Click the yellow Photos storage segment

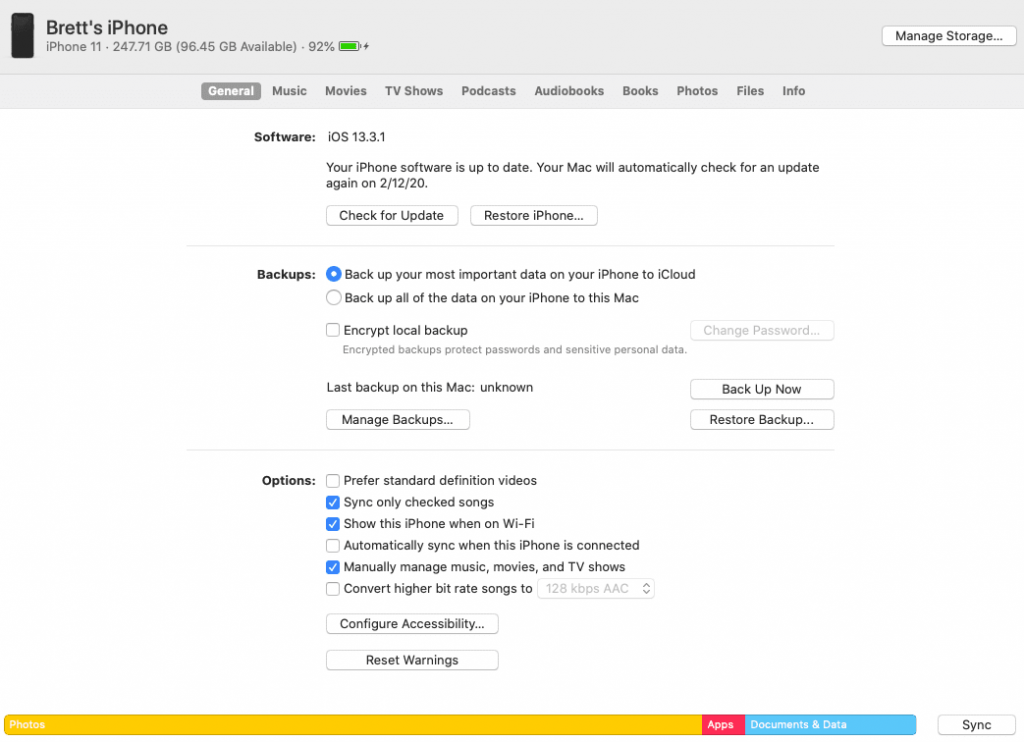click(x=353, y=724)
